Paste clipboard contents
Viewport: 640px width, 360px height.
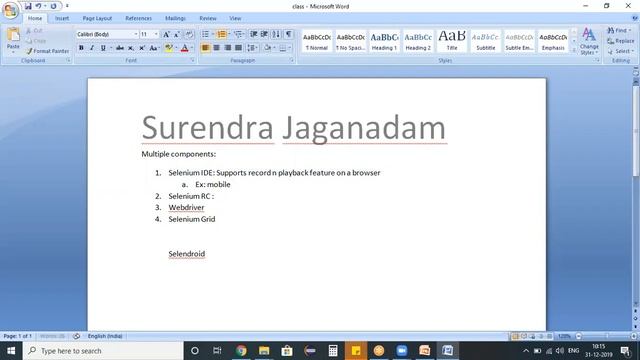click(x=13, y=41)
